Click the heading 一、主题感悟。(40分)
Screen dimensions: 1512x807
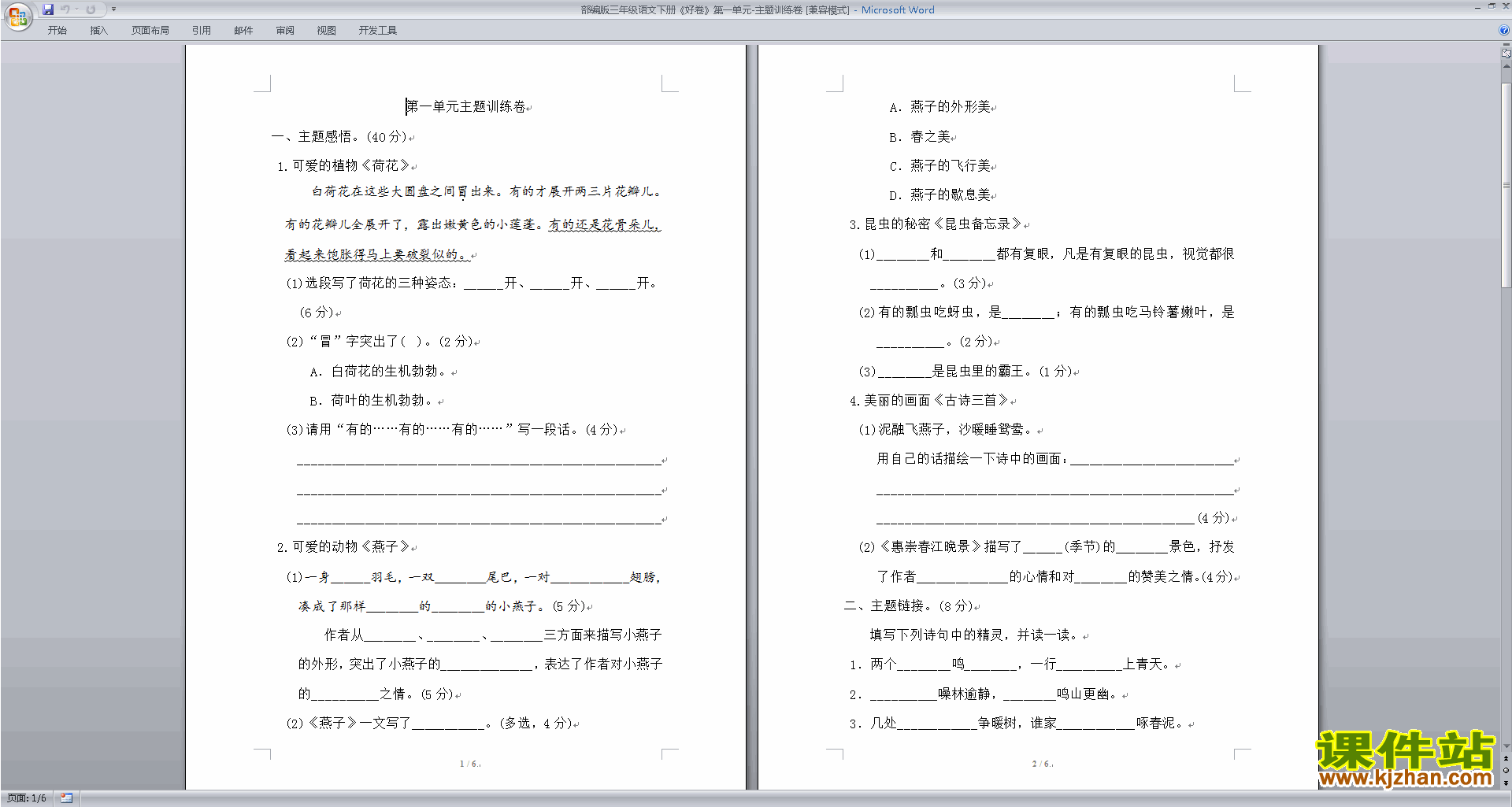(x=339, y=137)
